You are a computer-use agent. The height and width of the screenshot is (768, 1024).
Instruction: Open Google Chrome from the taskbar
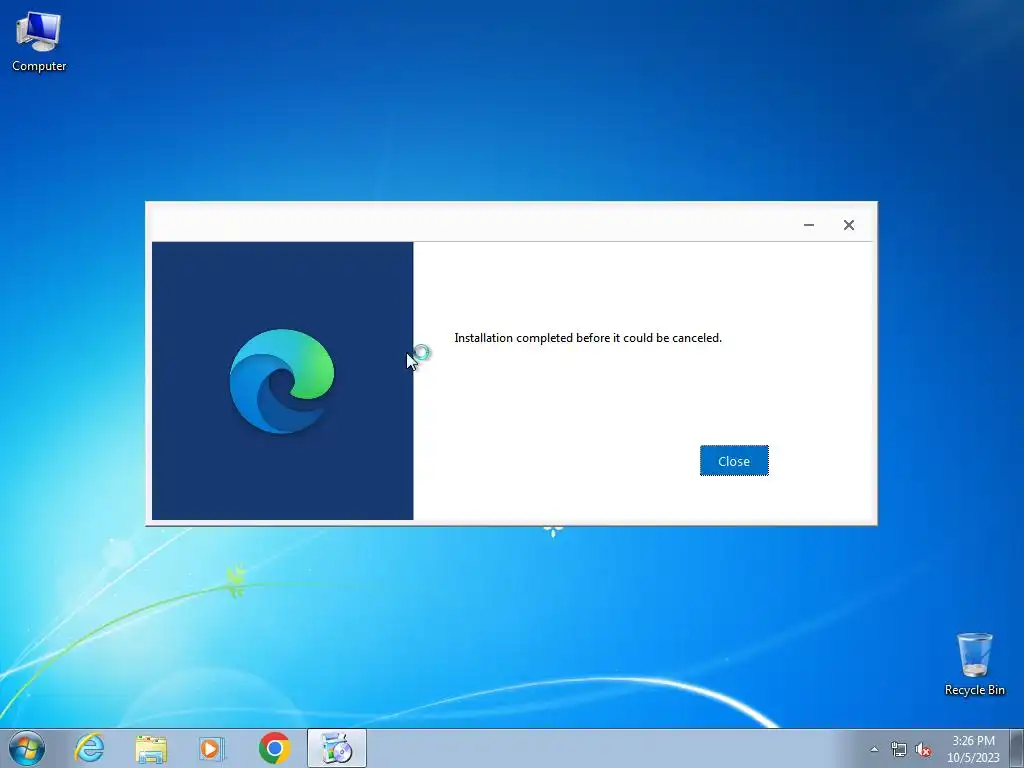point(274,748)
